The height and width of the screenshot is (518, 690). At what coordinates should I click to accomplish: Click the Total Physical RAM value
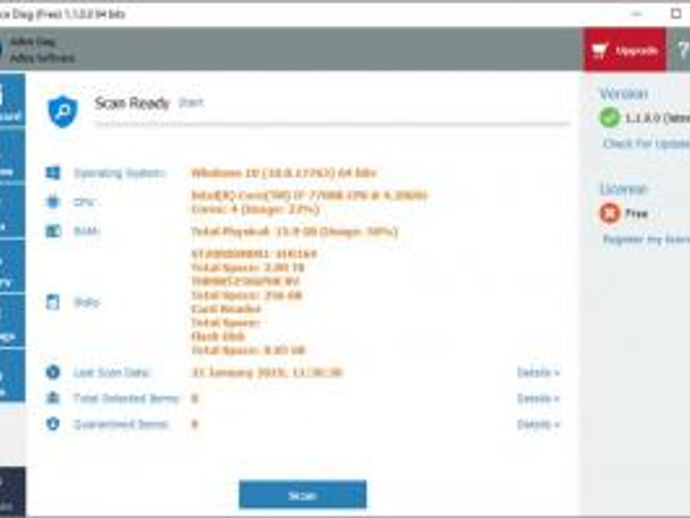[x=294, y=231]
